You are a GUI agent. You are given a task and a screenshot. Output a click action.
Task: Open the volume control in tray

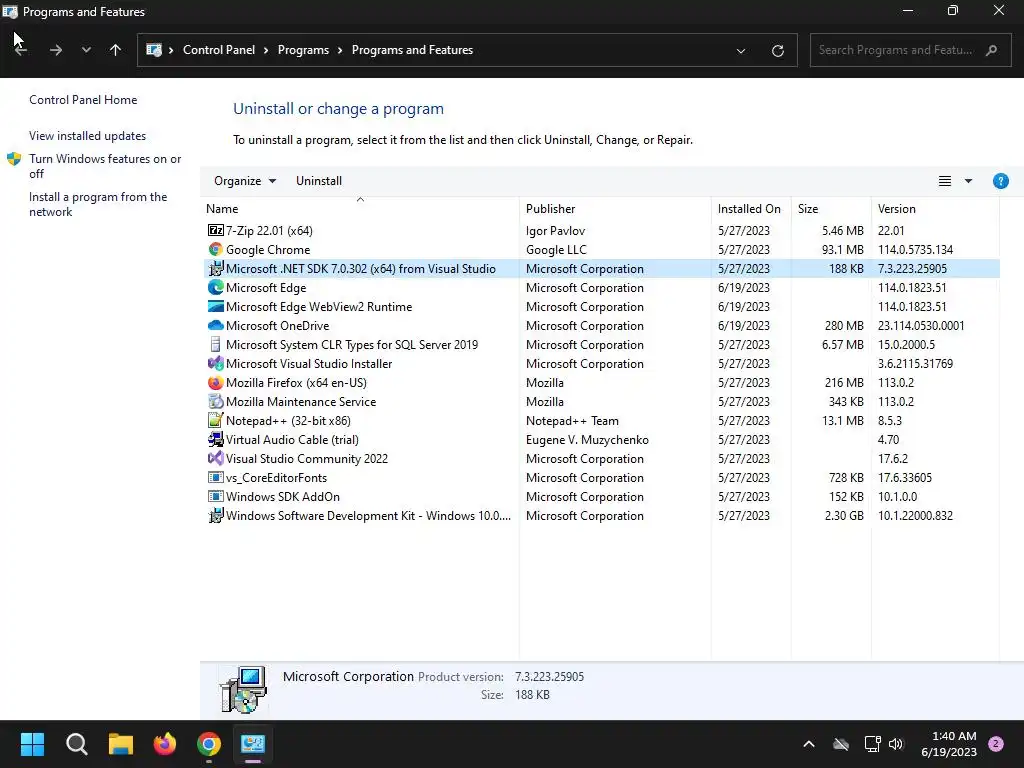click(896, 744)
